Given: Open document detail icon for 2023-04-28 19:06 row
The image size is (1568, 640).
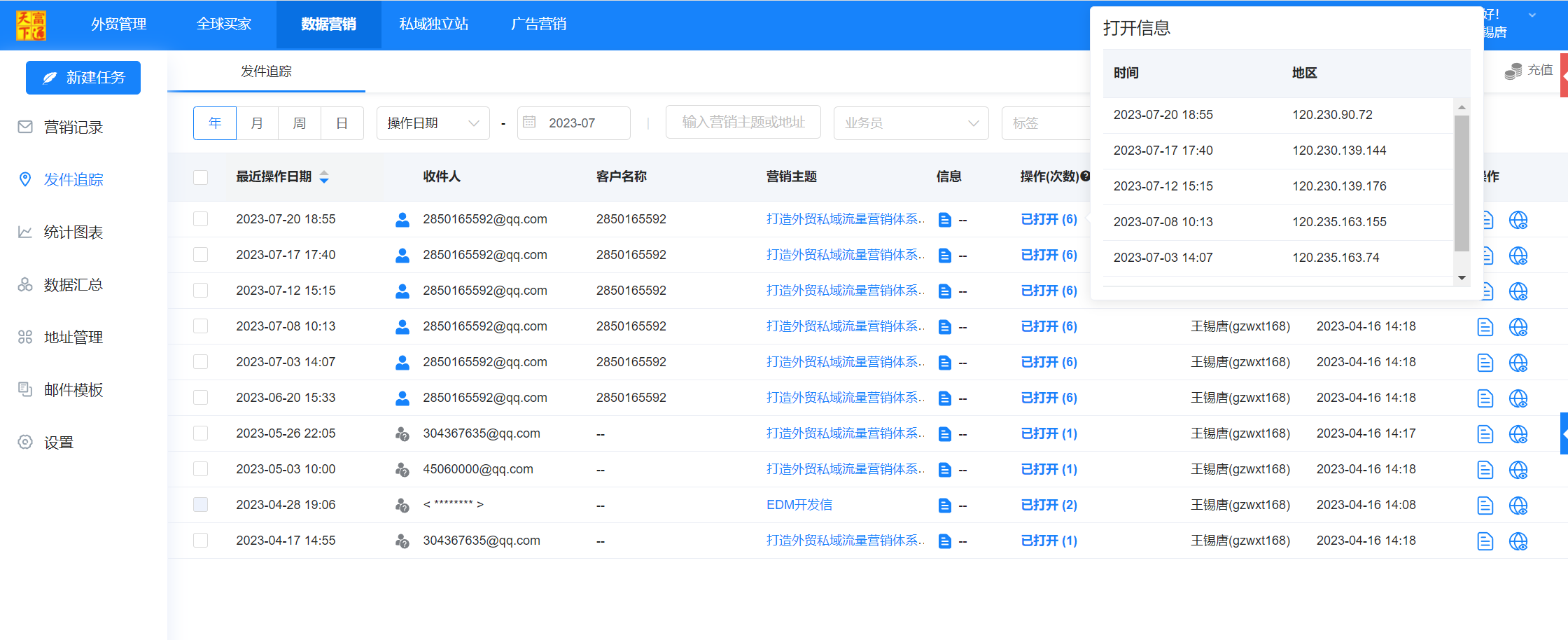Looking at the screenshot, I should tap(1485, 506).
